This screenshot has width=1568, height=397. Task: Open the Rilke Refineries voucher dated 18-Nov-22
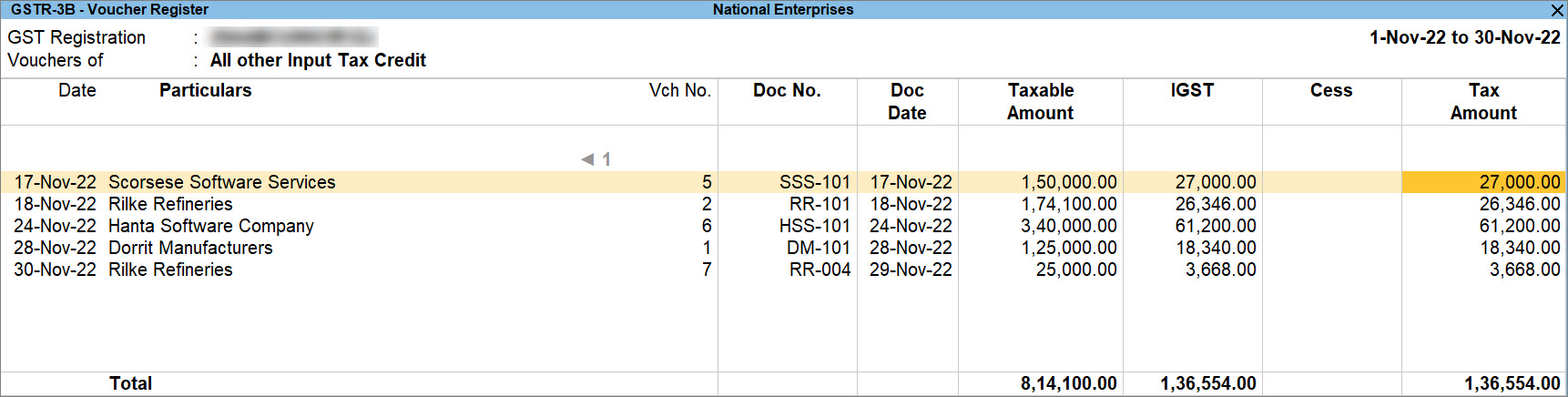tap(783, 204)
